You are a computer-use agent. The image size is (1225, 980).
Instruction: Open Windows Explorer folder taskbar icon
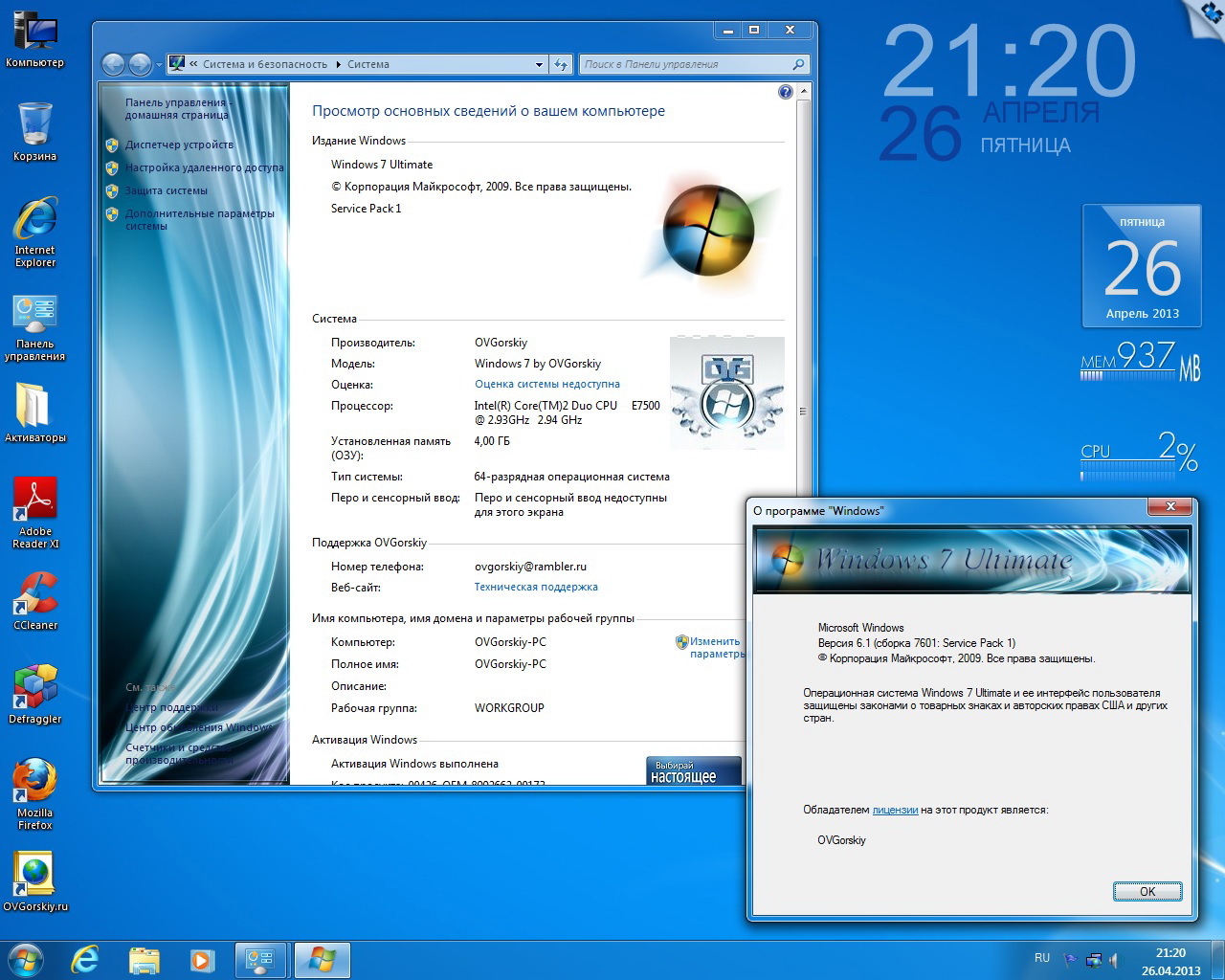144,960
